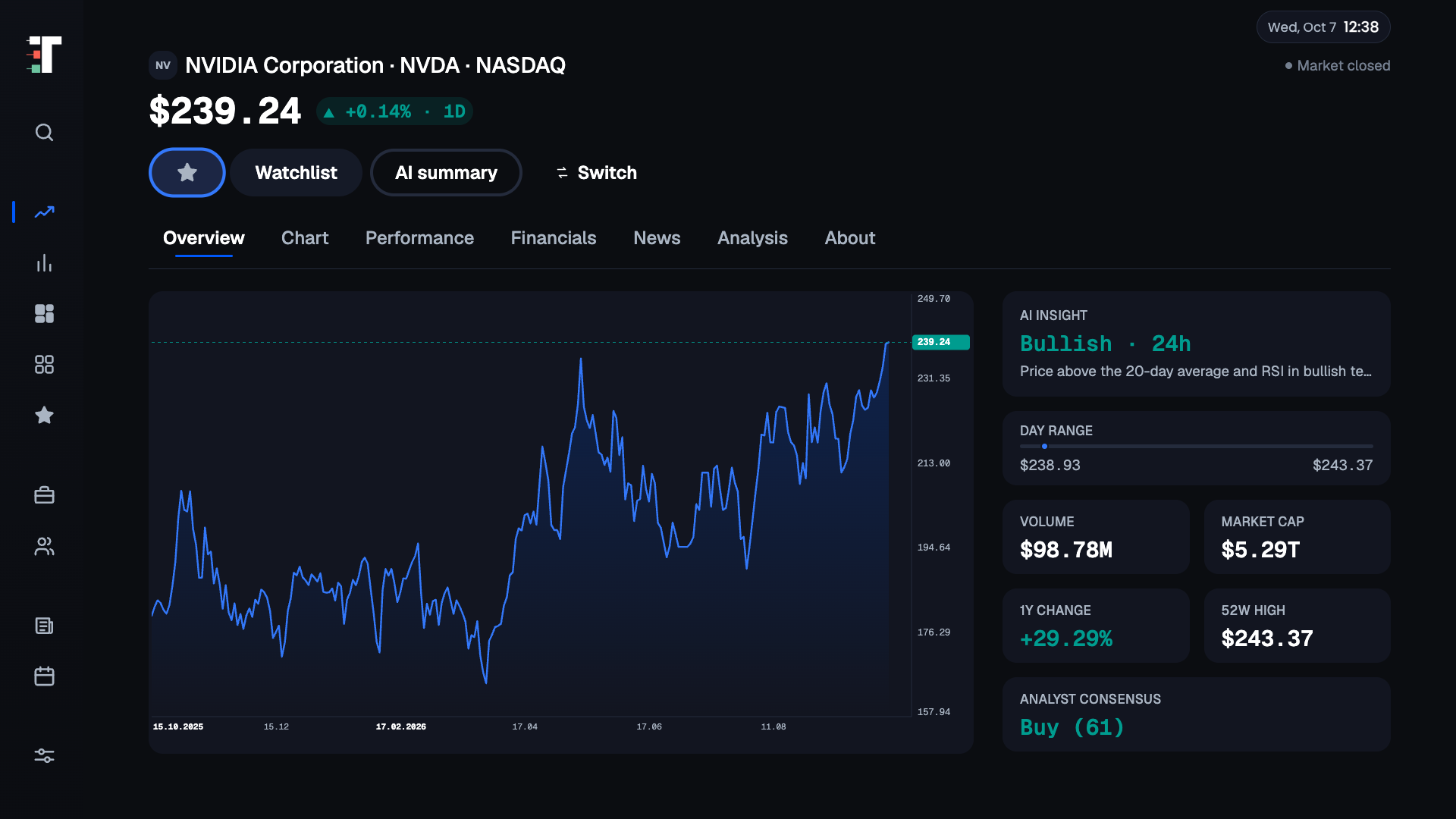Screen dimensions: 1456x819
Task: Open favorites star in the sidebar
Action: 44,415
